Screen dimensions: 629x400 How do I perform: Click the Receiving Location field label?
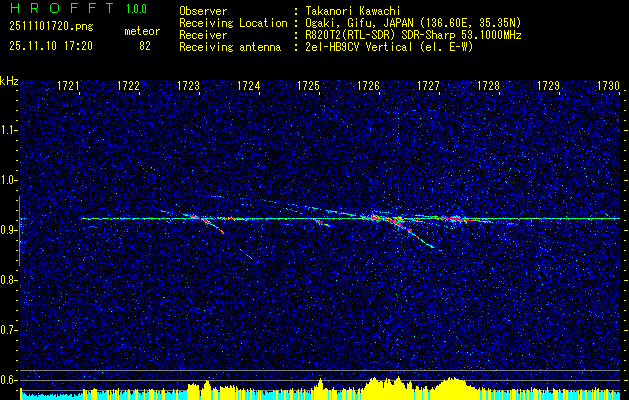tap(233, 23)
